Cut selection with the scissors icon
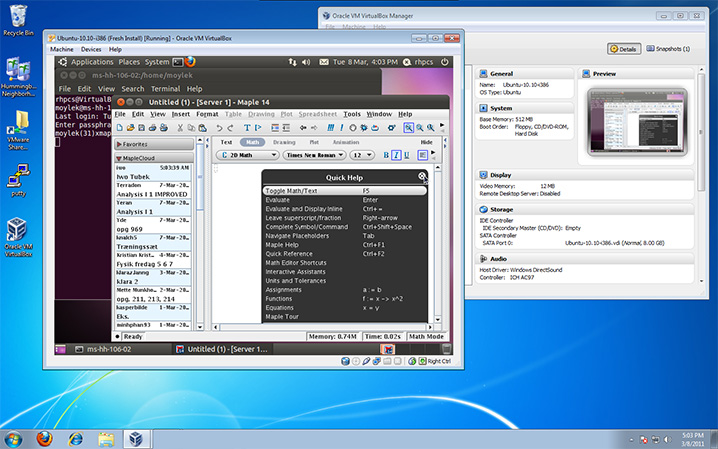The height and width of the screenshot is (449, 718). 180,128
